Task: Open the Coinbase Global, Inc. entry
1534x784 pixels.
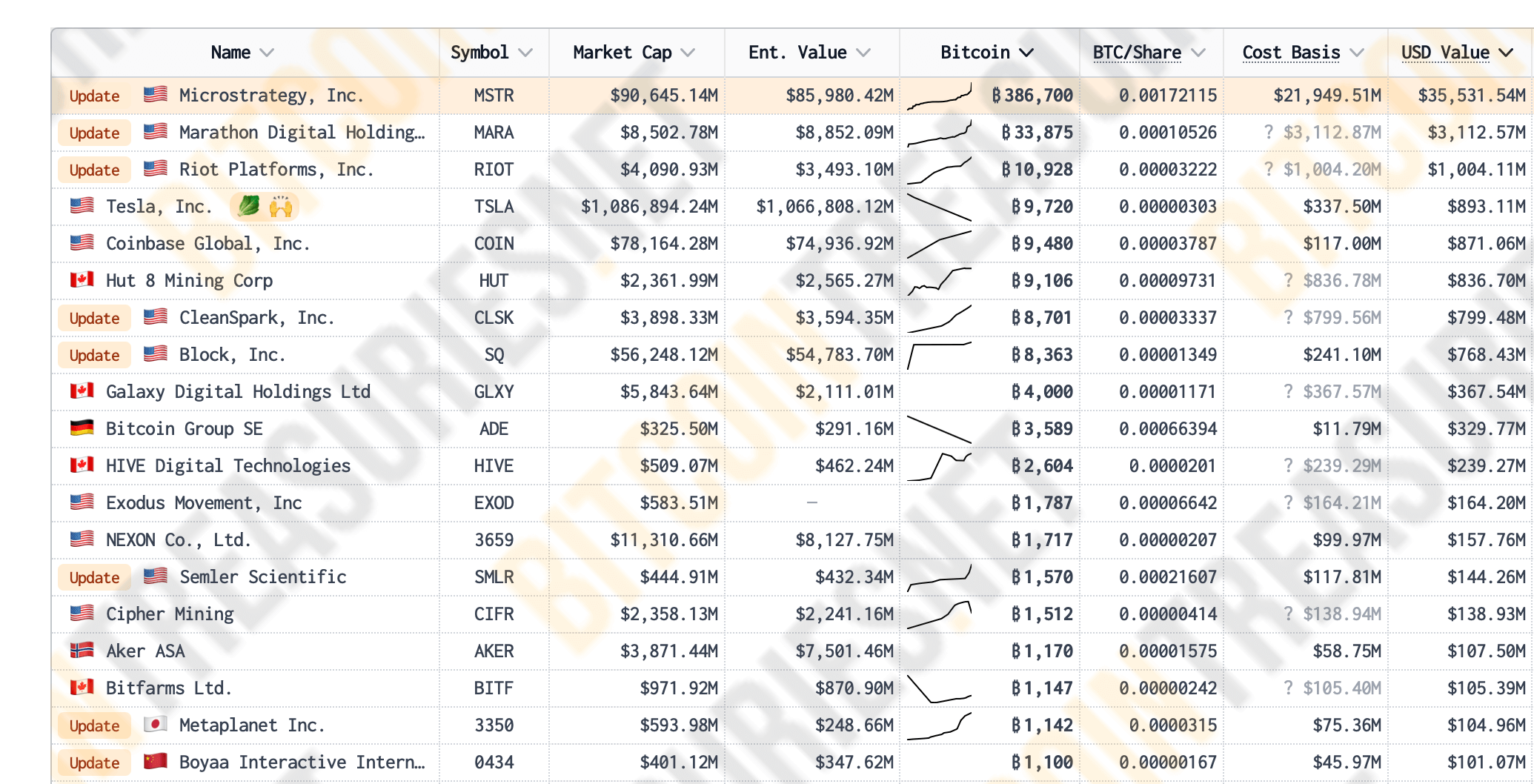Action: point(207,244)
